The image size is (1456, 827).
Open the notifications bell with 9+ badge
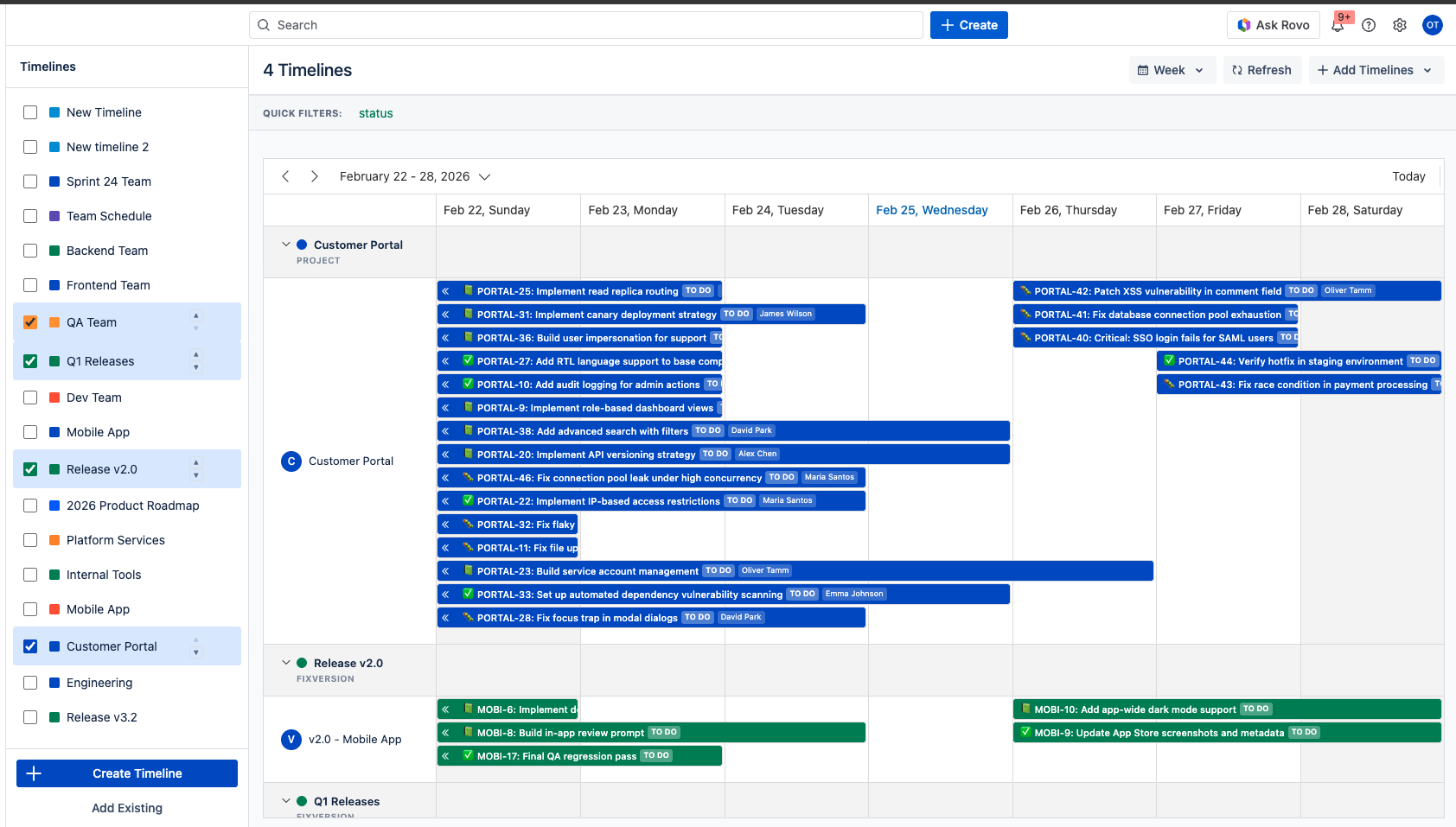point(1337,25)
